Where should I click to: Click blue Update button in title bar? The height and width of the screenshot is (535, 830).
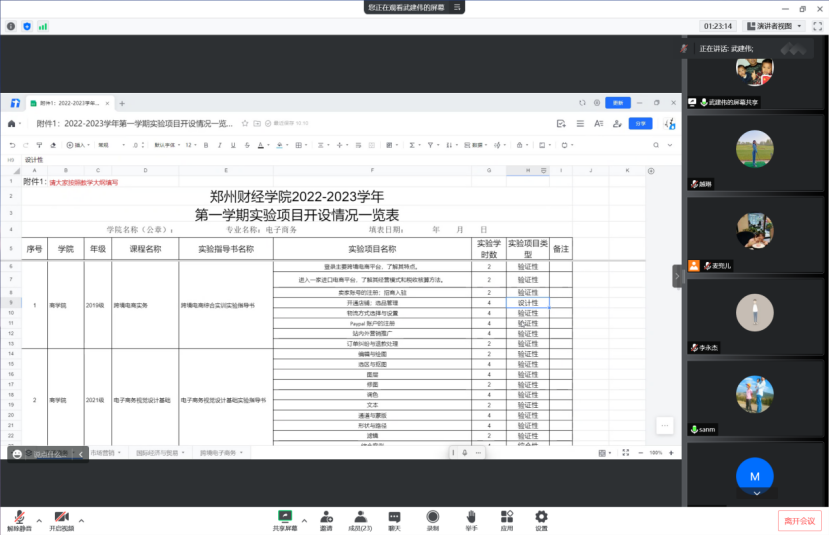pos(618,103)
